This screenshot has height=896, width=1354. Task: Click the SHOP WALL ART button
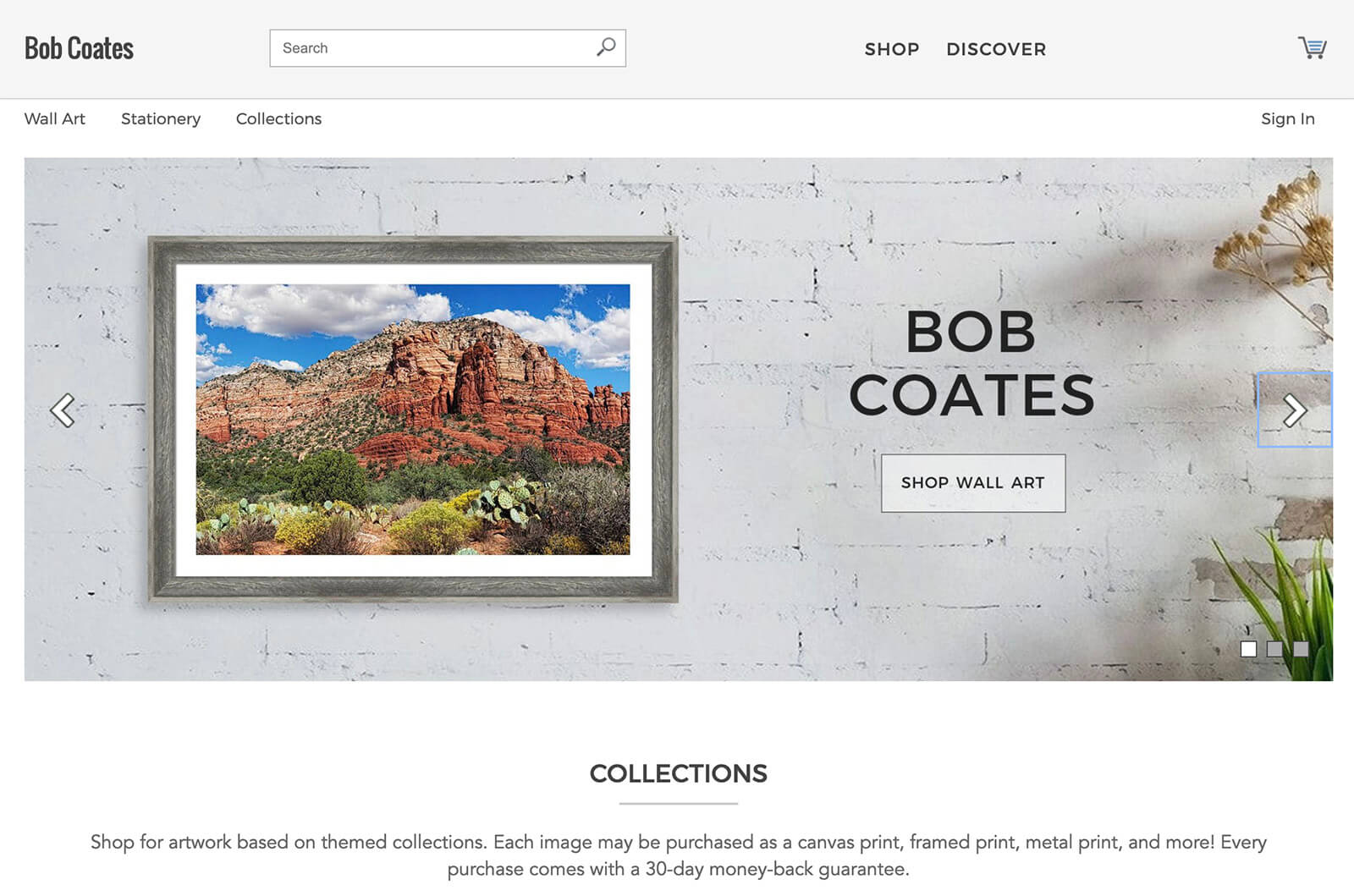click(x=973, y=483)
